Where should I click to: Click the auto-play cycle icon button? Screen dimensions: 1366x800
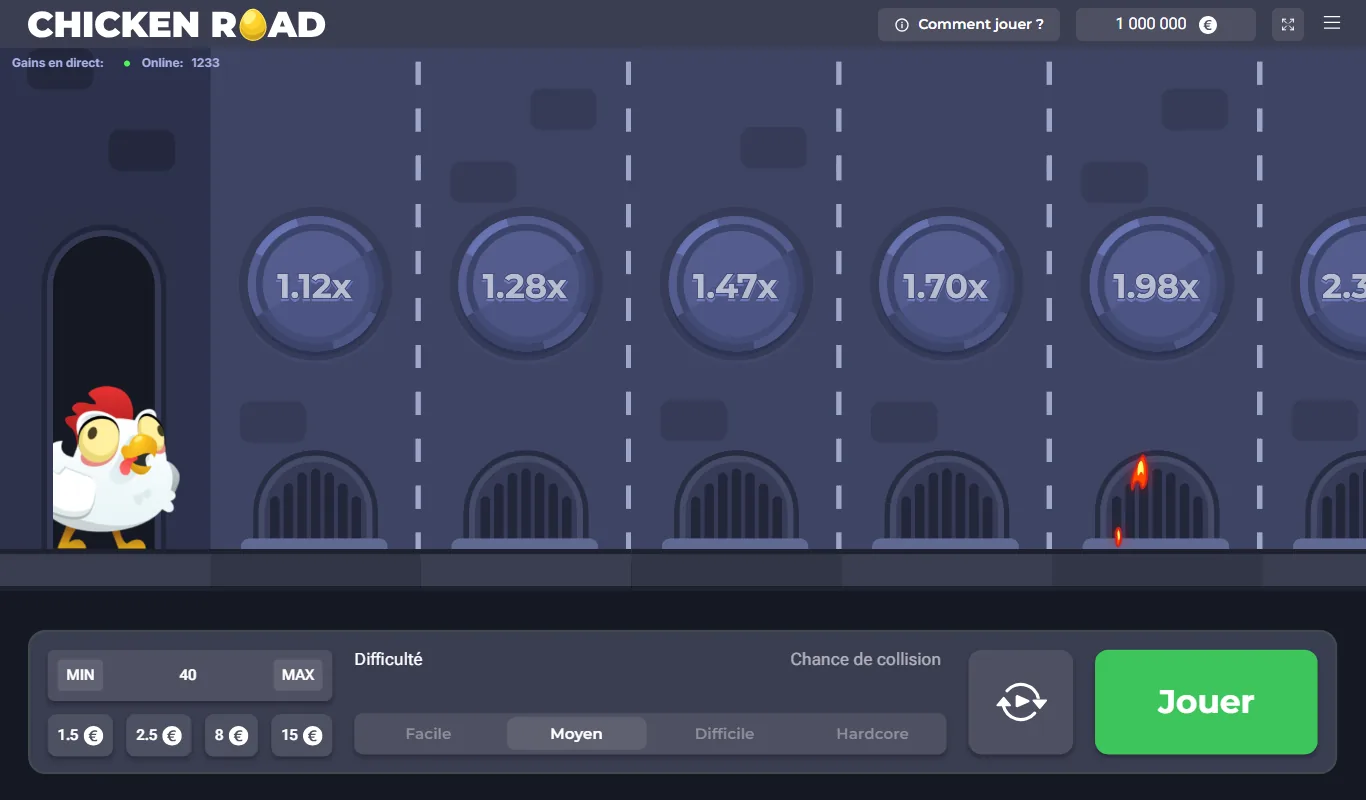click(1021, 702)
